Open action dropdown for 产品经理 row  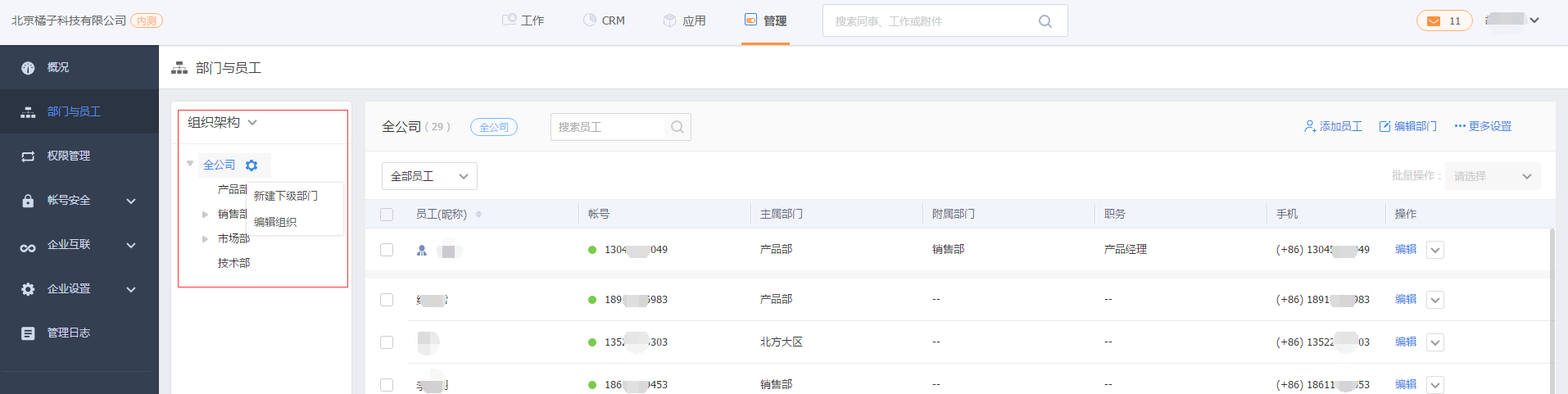1435,251
